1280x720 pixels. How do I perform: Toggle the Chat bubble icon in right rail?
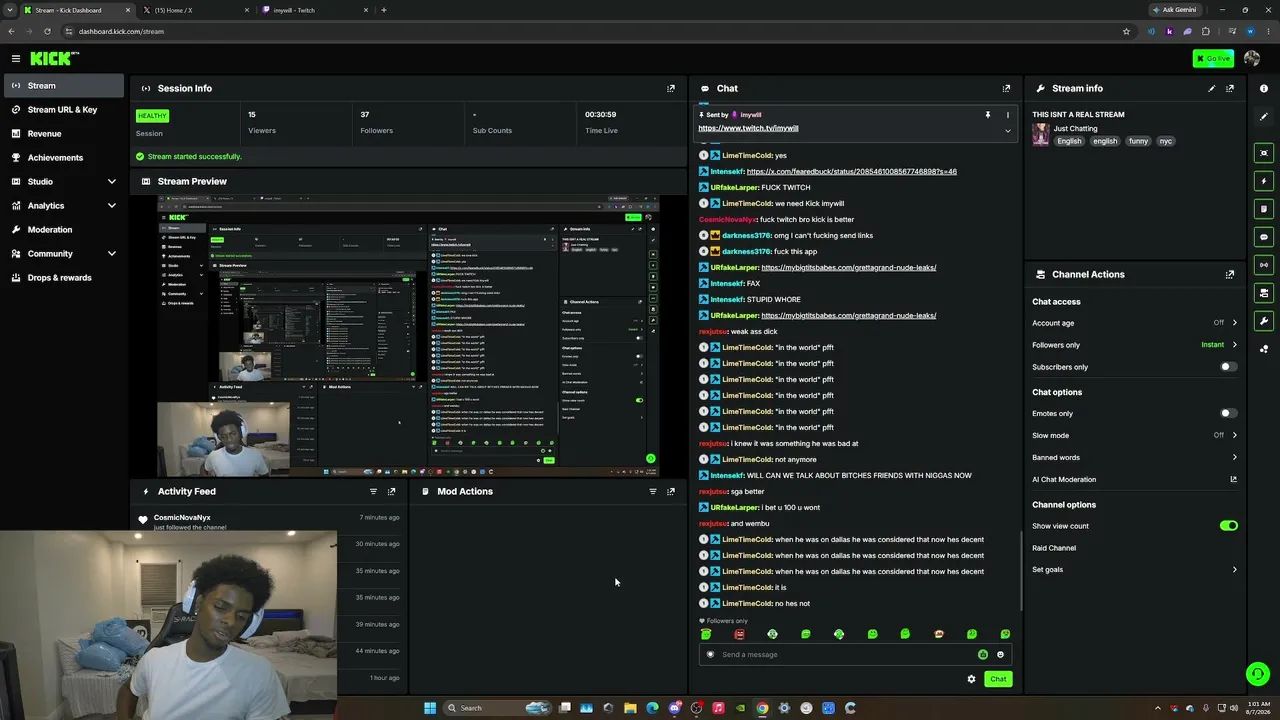(1264, 237)
